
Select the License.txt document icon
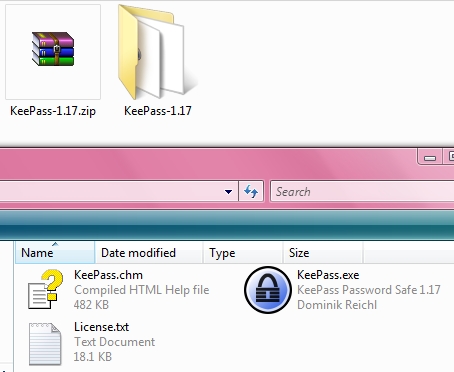45,343
